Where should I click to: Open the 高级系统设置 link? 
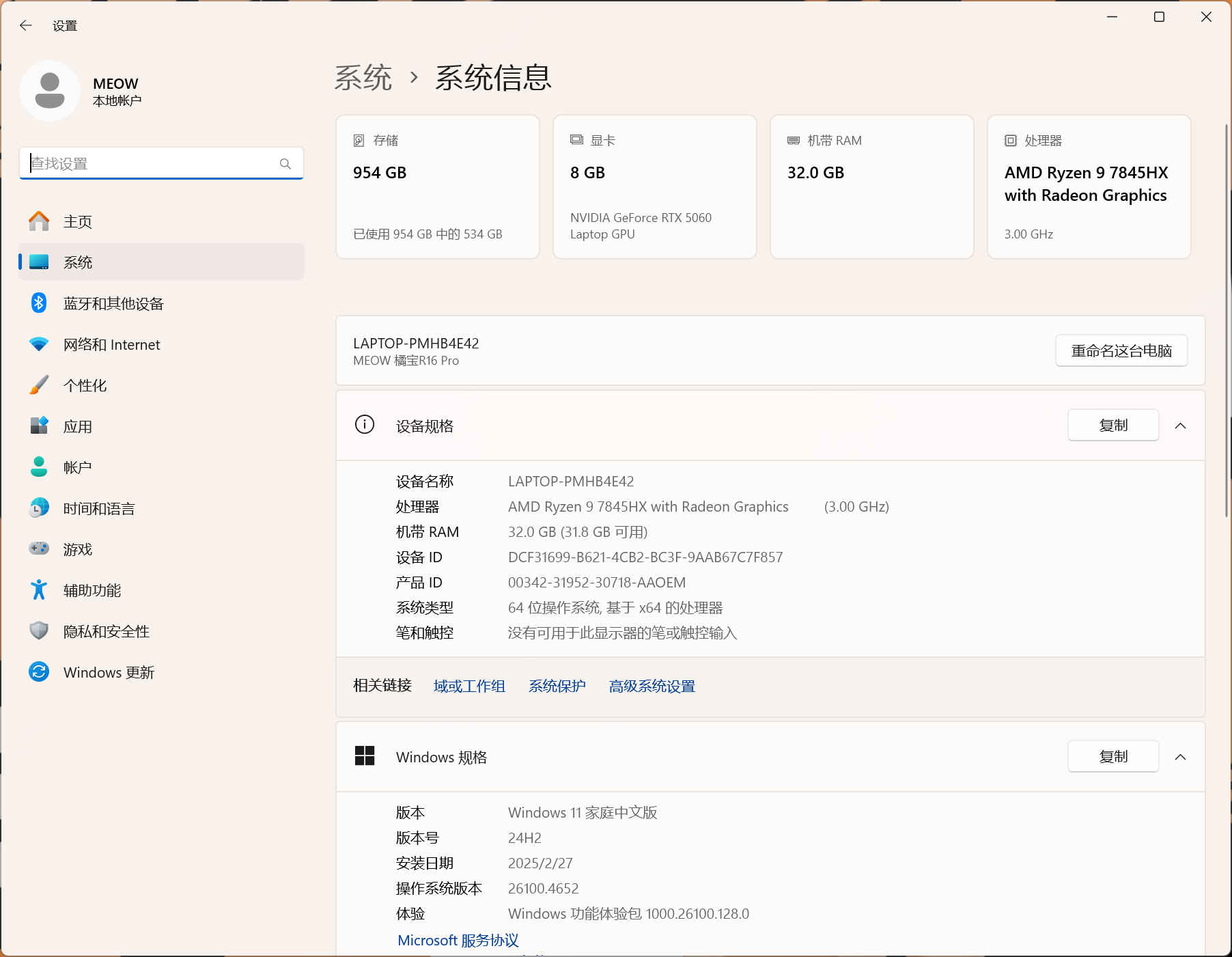tap(652, 686)
